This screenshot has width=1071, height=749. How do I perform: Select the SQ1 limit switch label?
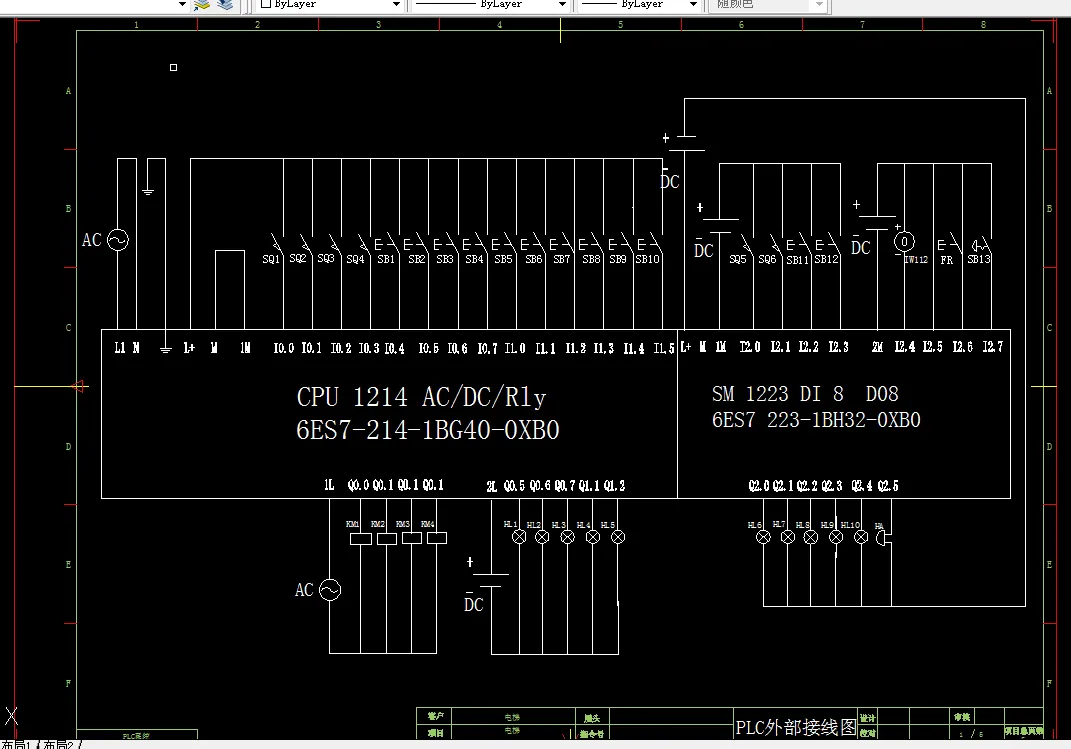(271, 259)
